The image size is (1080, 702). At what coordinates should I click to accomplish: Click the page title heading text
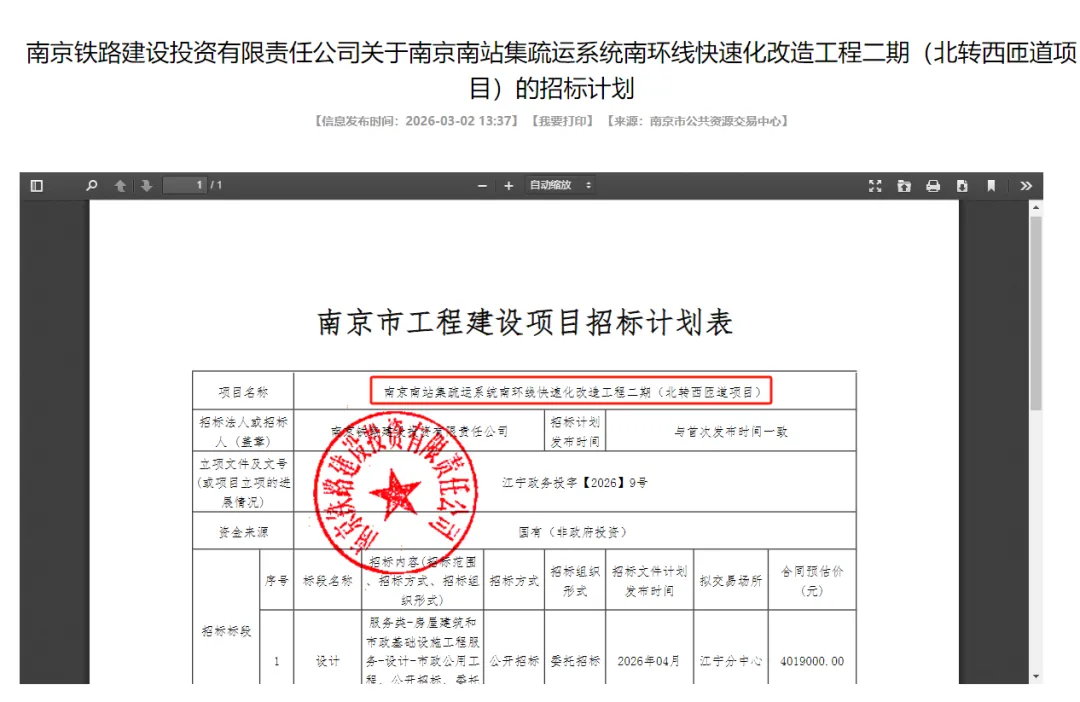[551, 70]
